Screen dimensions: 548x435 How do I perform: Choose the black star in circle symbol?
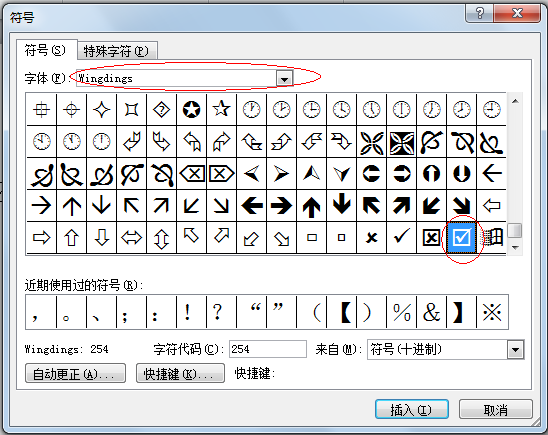coord(192,109)
